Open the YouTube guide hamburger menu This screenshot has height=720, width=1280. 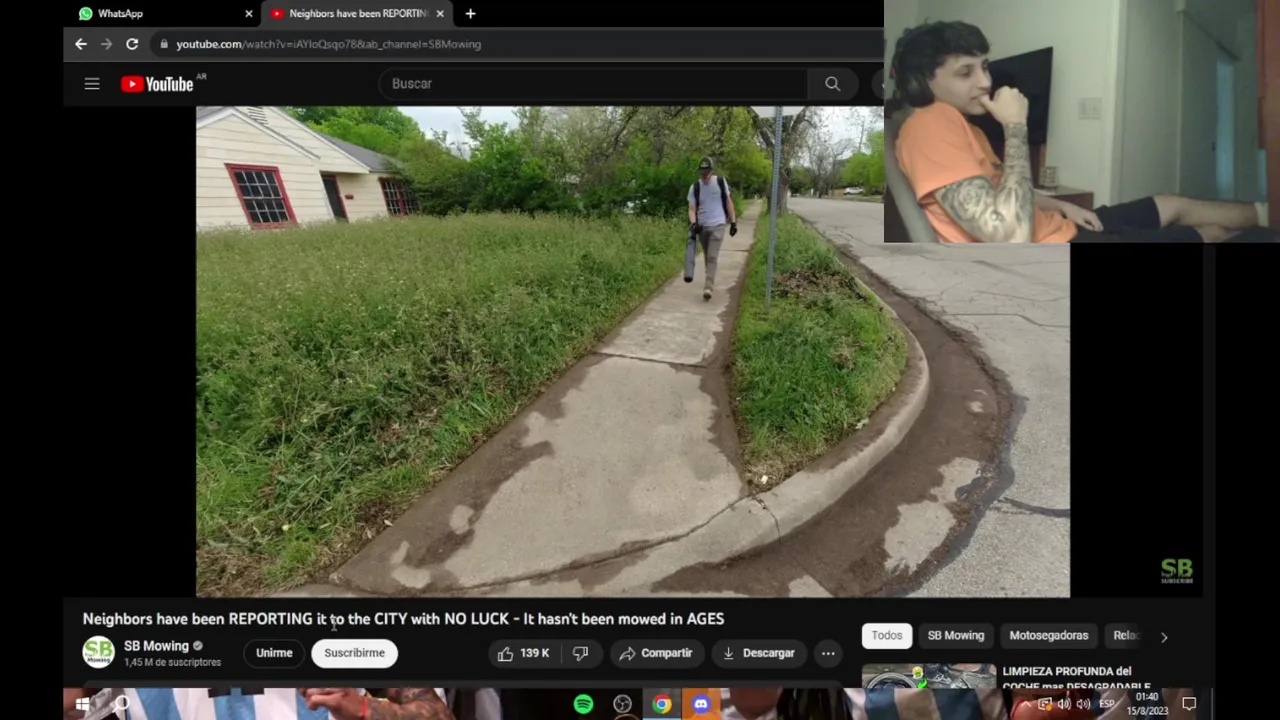92,84
